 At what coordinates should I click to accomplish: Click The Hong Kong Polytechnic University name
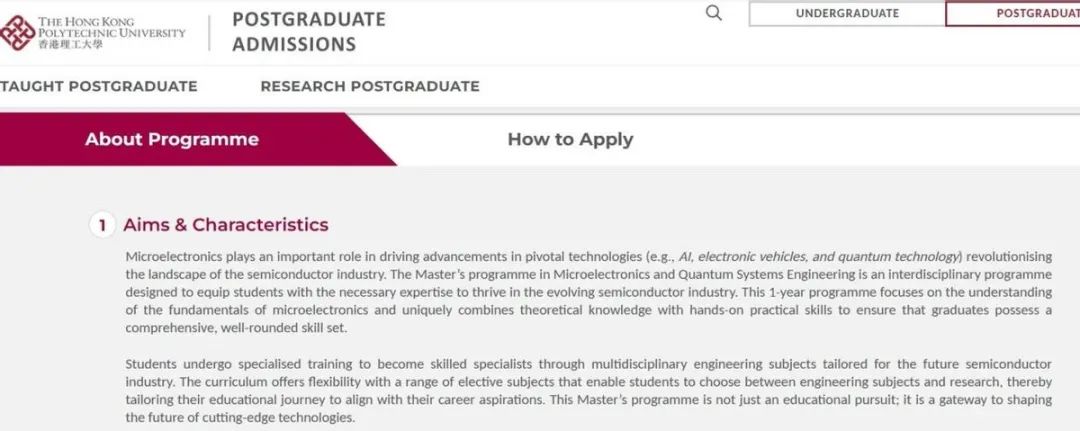[x=112, y=28]
